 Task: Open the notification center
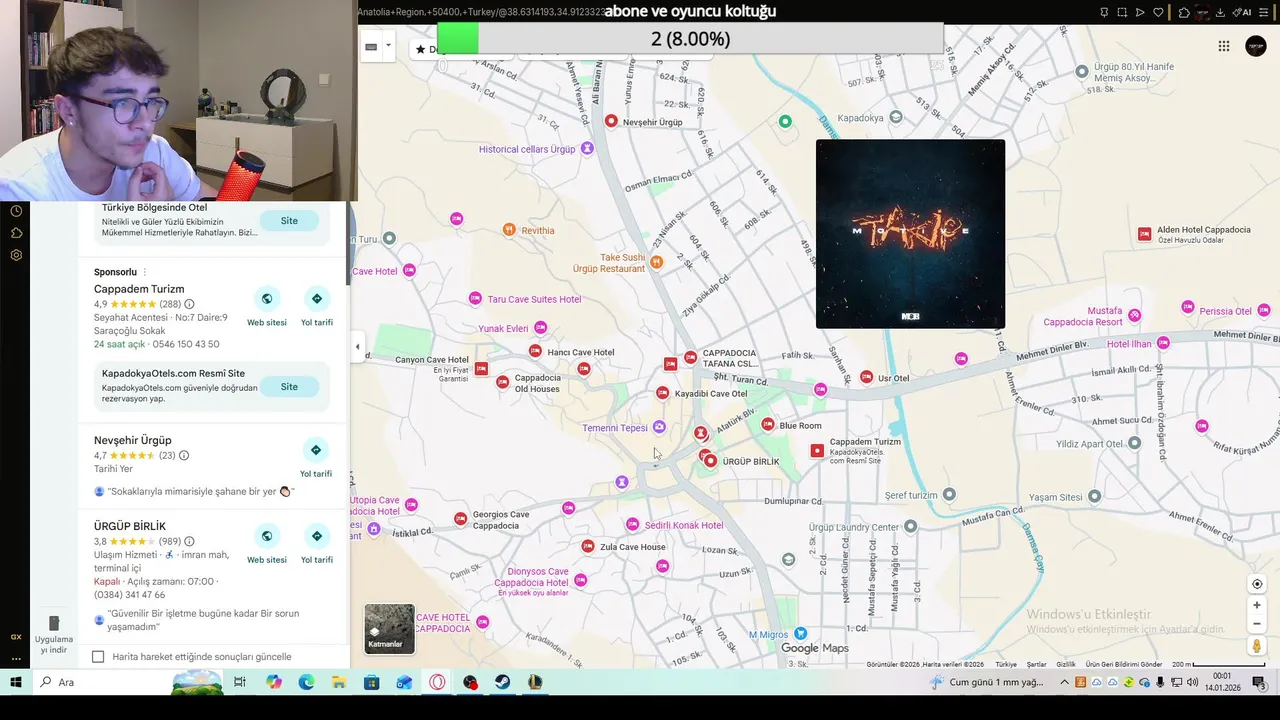click(x=1259, y=682)
